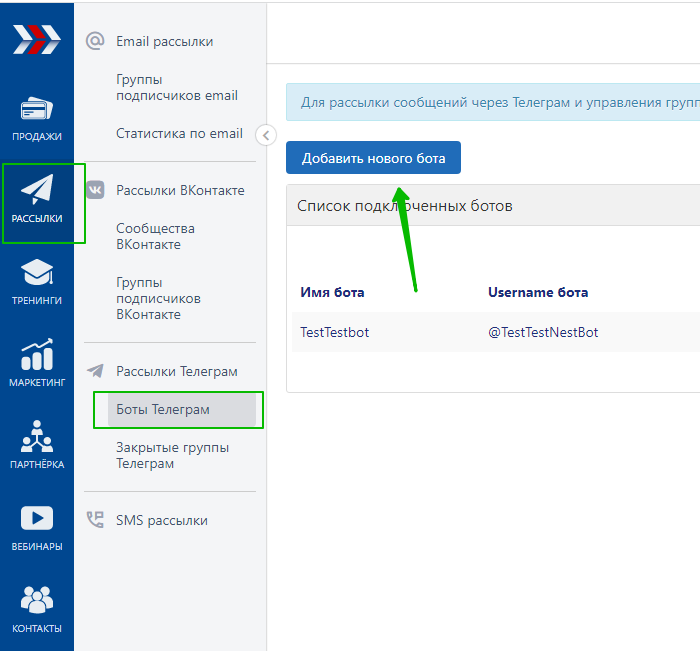Open the SMS рассылки section
This screenshot has width=700, height=651.
(161, 520)
